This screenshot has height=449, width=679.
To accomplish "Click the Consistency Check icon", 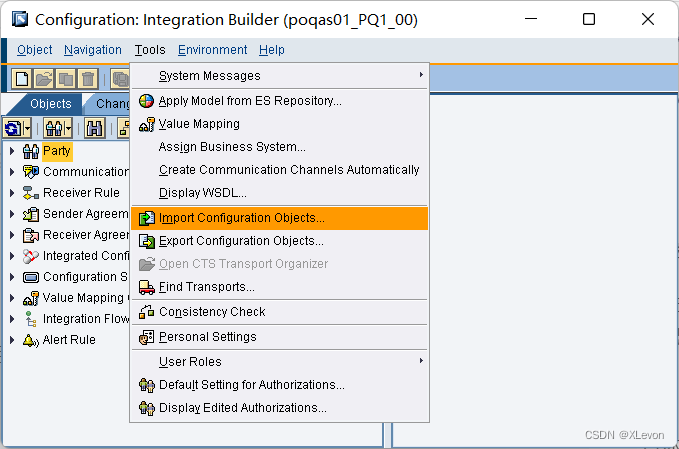I will [x=147, y=312].
